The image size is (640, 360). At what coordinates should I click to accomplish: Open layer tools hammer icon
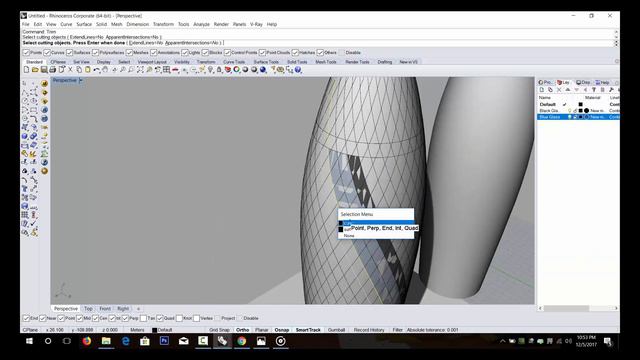pyautogui.click(x=611, y=90)
